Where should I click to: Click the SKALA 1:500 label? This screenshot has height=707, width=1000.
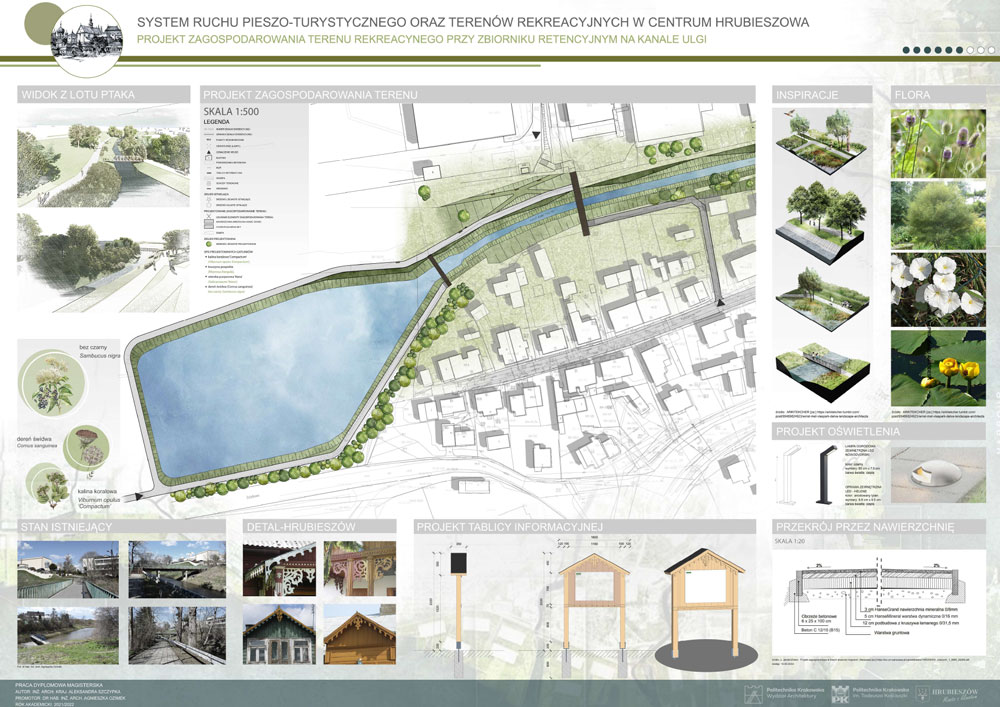[231, 112]
